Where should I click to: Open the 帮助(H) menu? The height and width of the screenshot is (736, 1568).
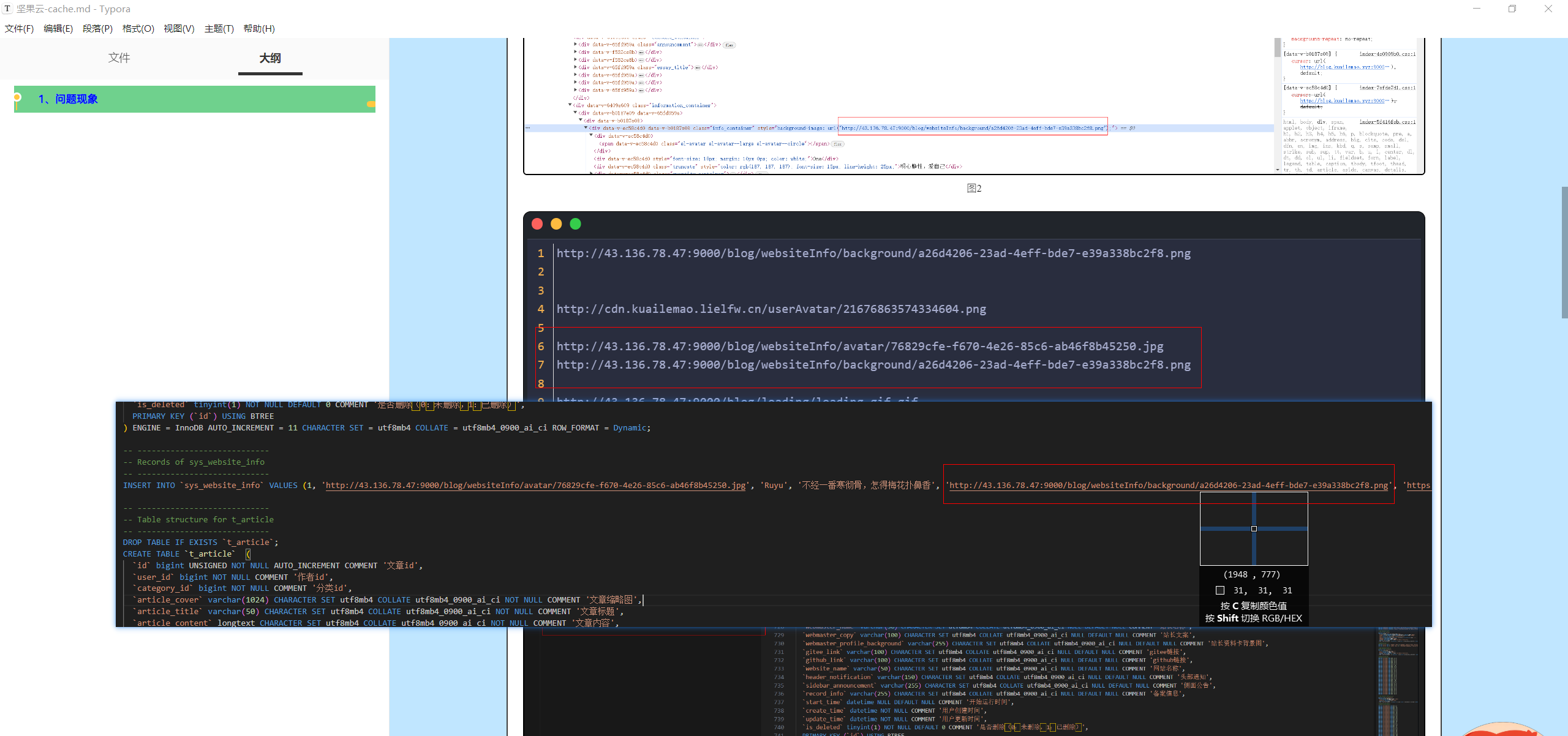click(x=259, y=29)
